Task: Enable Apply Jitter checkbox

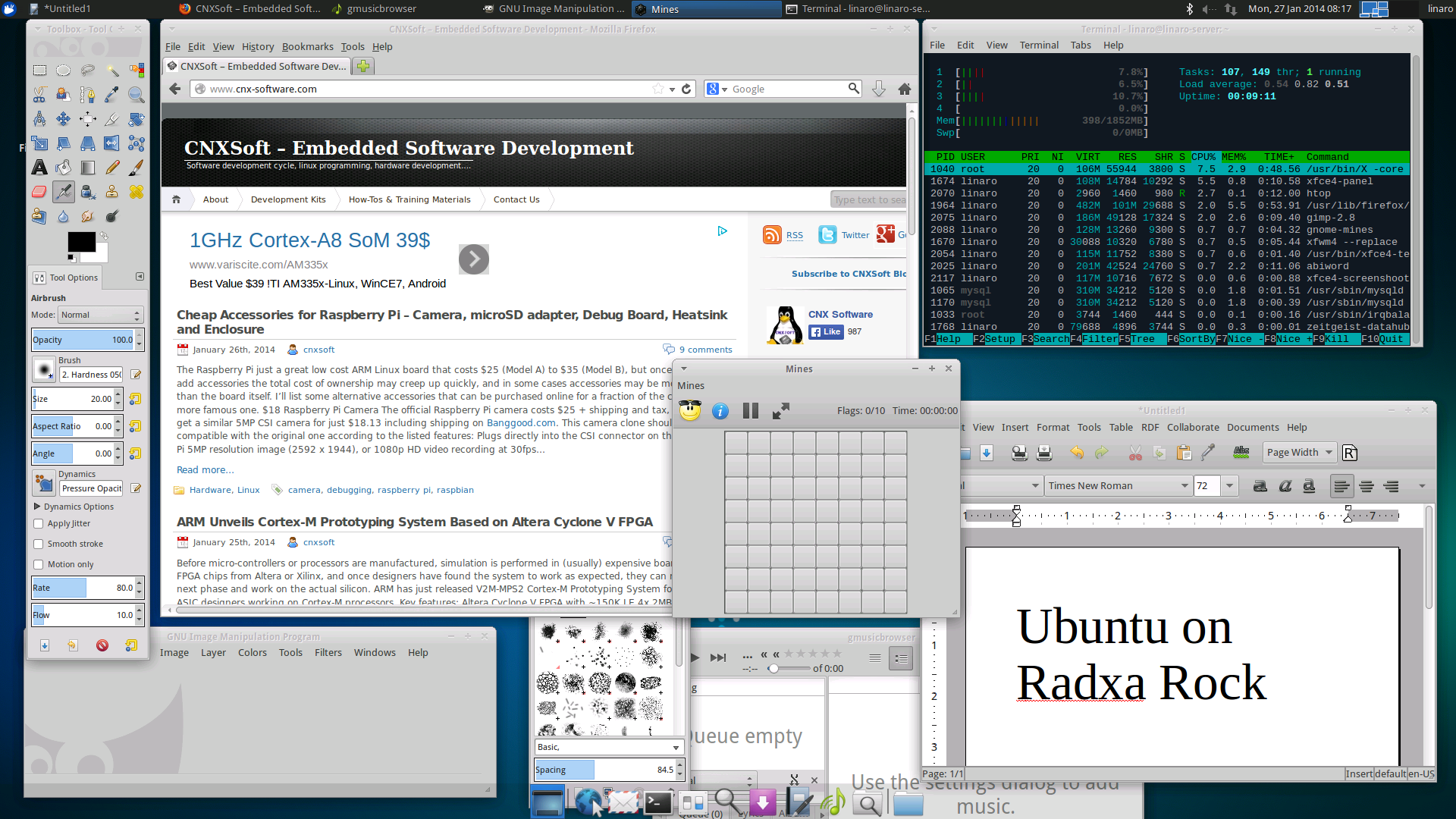Action: [x=38, y=523]
